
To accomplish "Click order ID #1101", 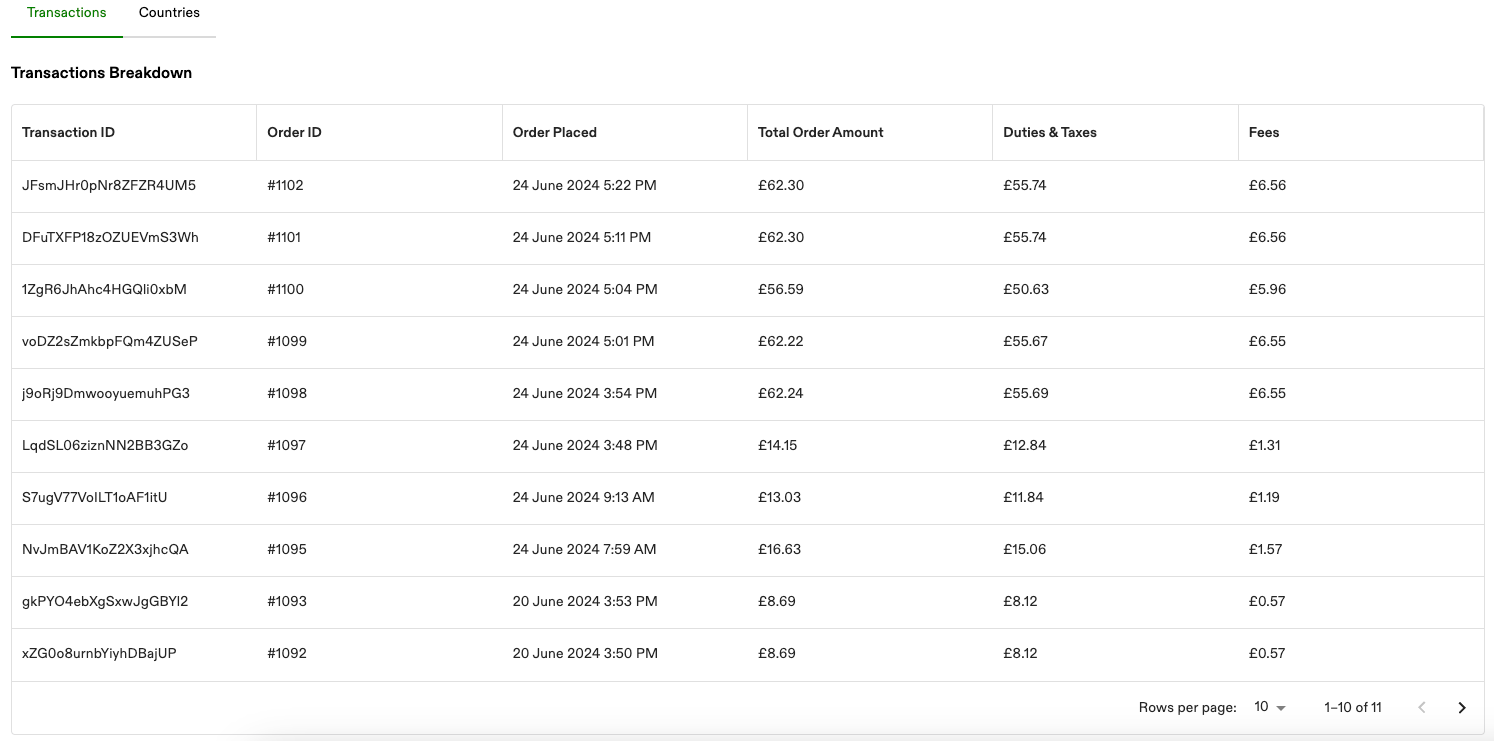I will point(284,237).
